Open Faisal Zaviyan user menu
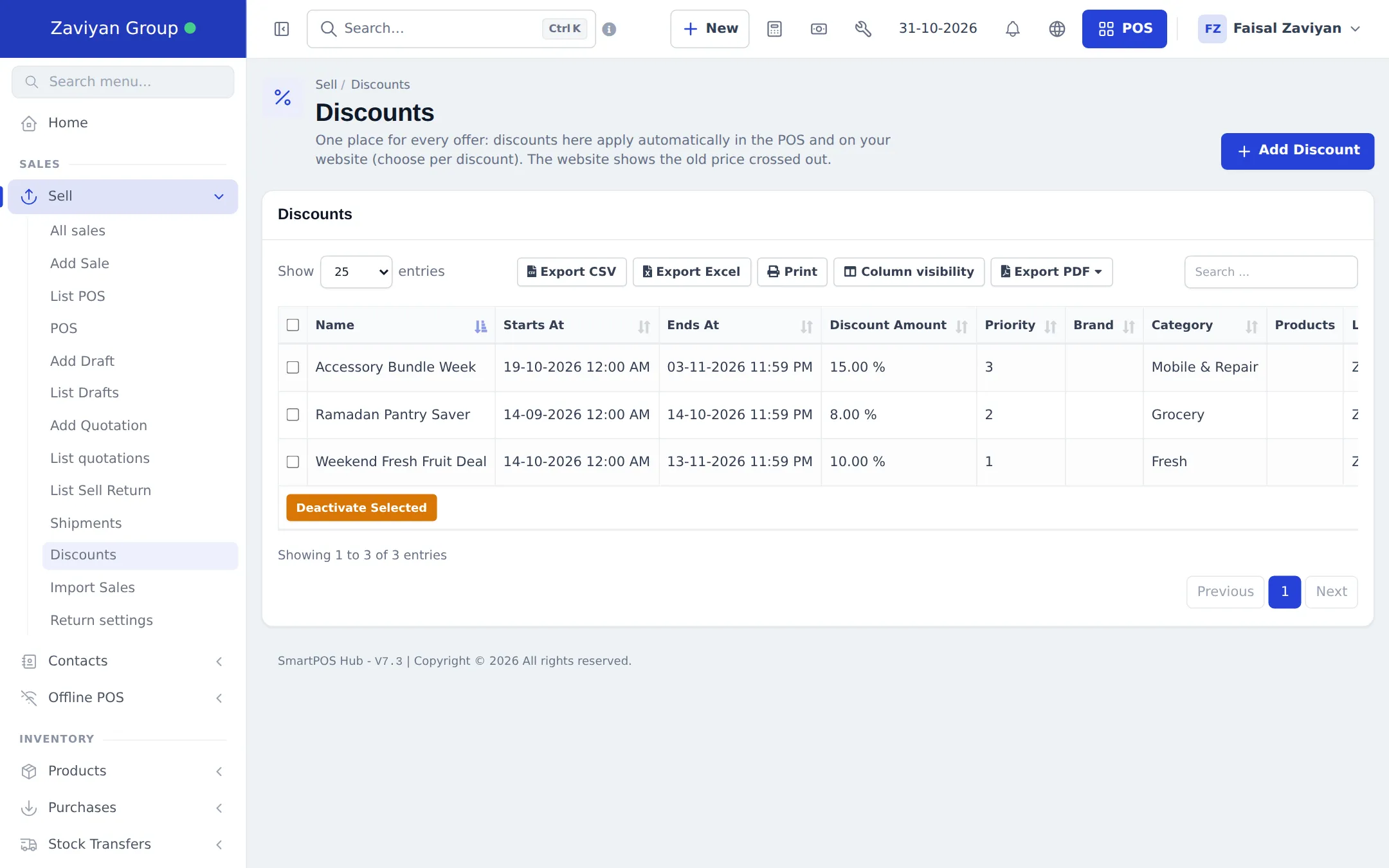 click(1280, 29)
